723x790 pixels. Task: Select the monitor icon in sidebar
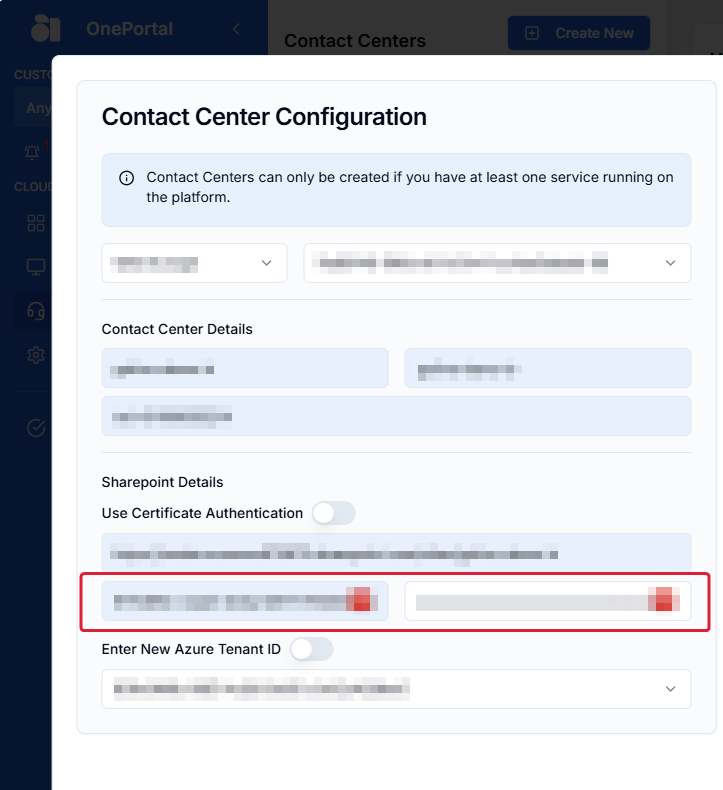click(x=36, y=267)
